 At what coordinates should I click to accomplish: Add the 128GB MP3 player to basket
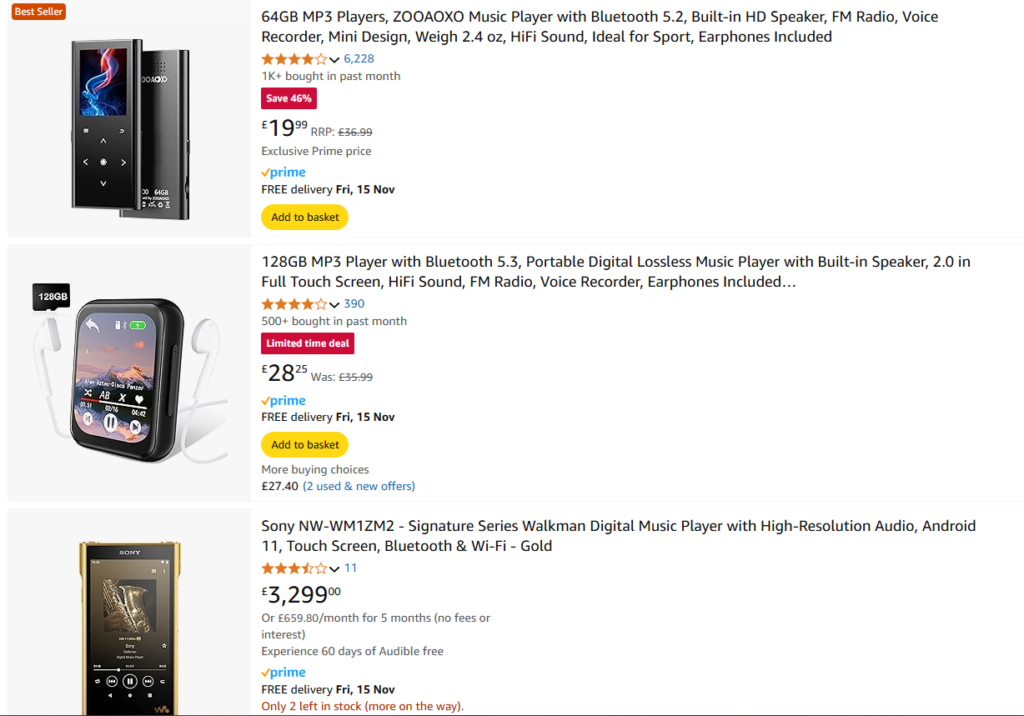[x=305, y=445]
